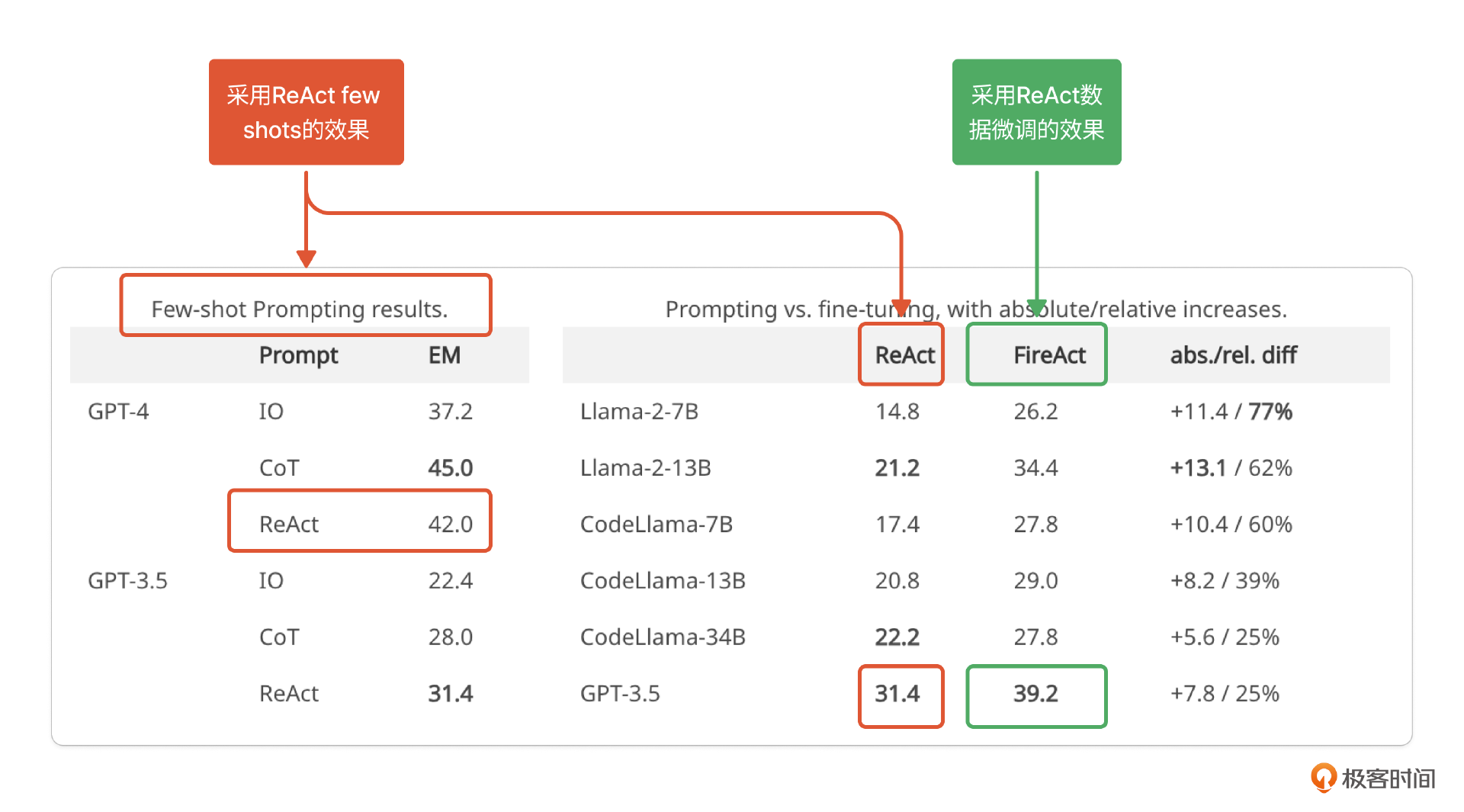Click the GPT-3.5 FireAct value 39.2

tap(1035, 694)
